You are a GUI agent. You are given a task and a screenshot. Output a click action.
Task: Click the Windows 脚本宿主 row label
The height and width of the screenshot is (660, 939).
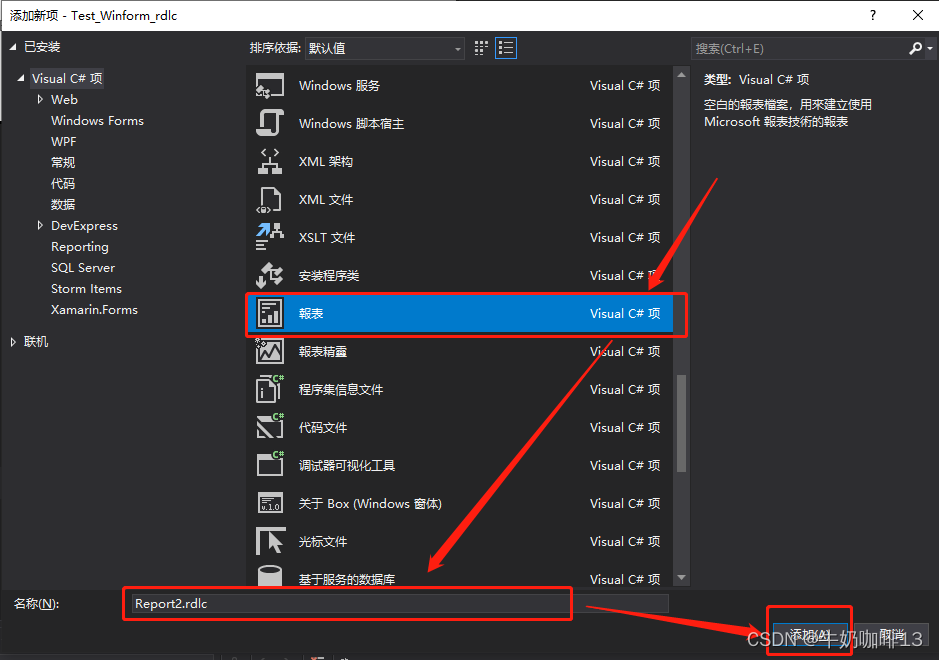(x=352, y=124)
